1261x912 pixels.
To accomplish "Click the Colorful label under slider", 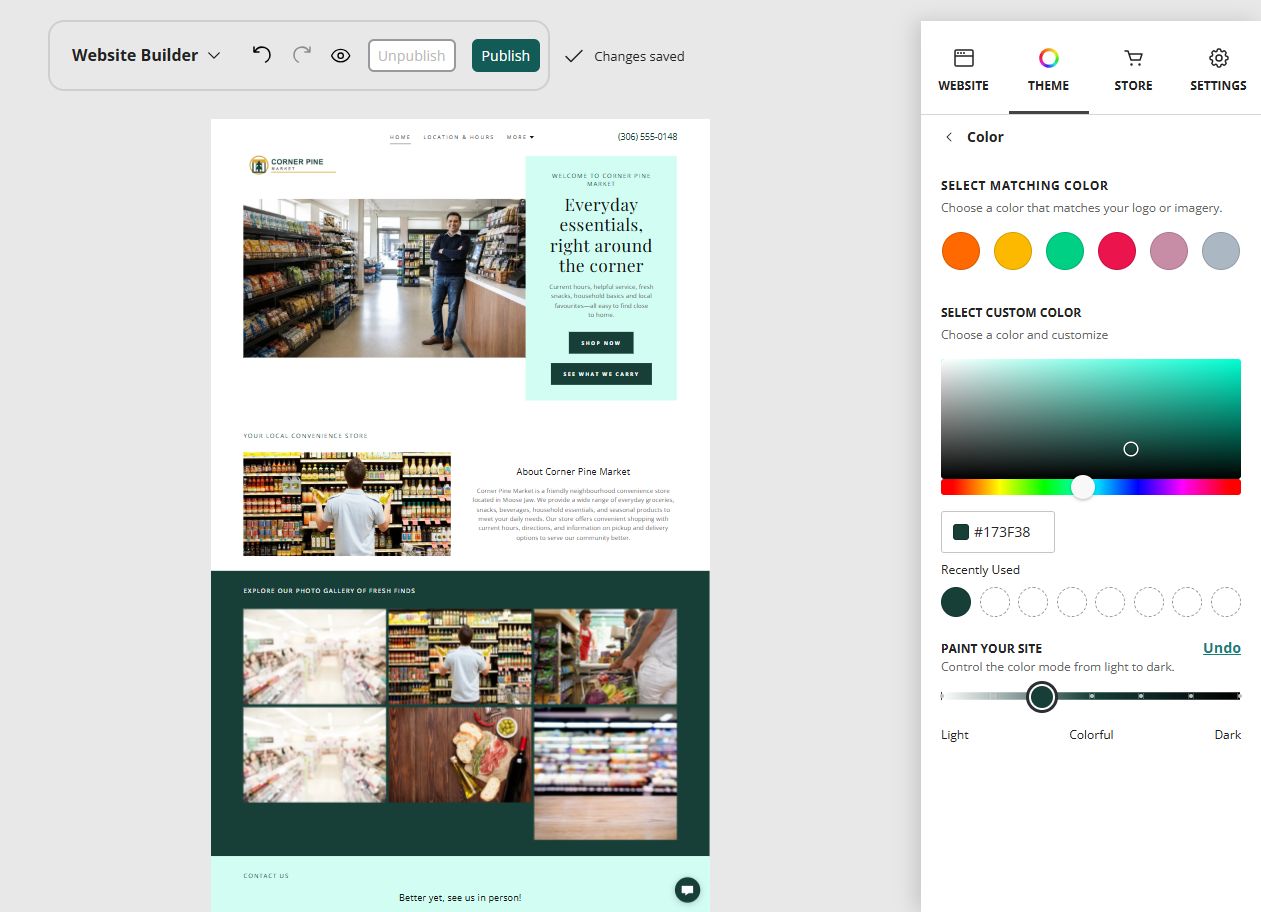I will point(1091,734).
